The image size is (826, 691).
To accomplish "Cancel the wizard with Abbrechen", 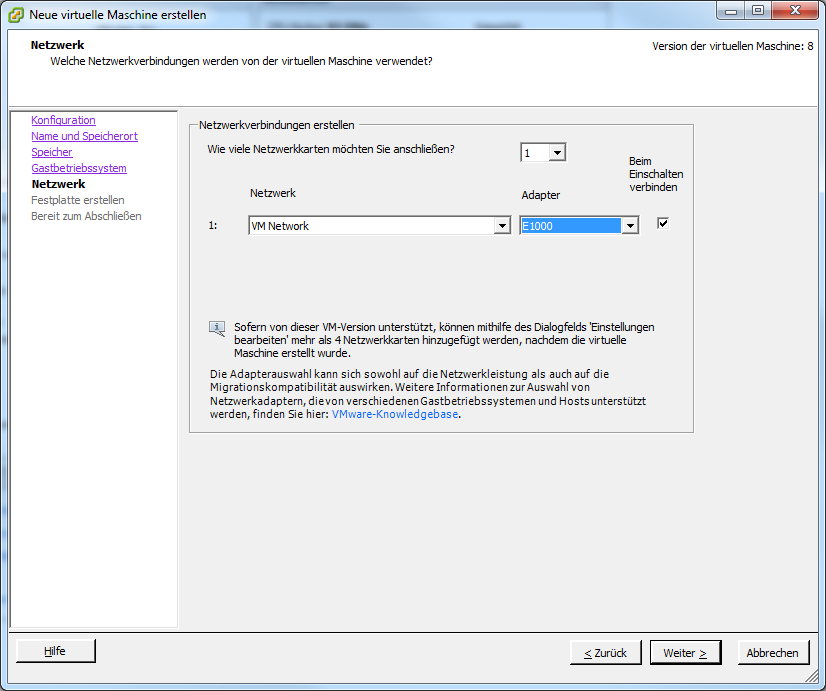I will pos(773,652).
